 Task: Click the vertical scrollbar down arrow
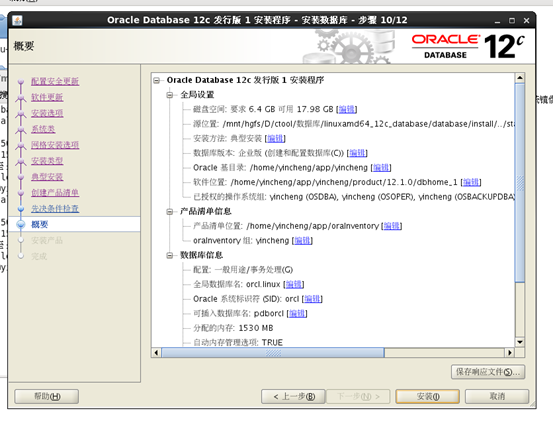pos(520,342)
